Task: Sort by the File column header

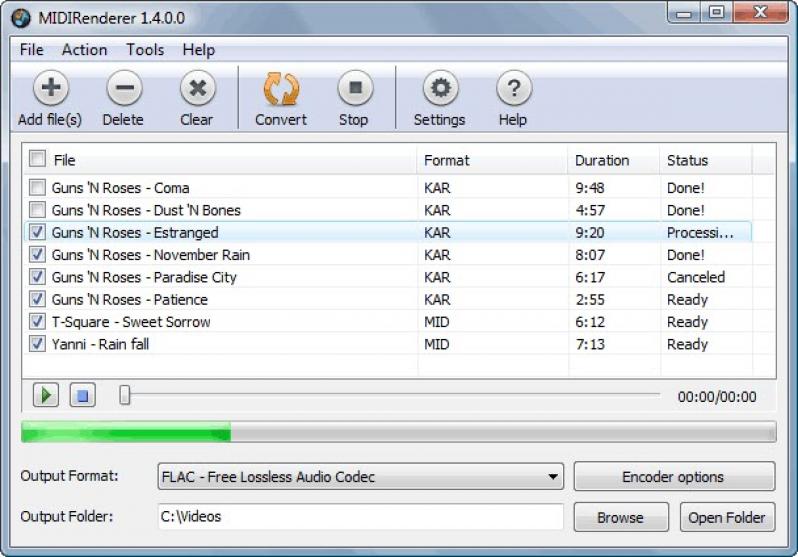Action: 220,160
